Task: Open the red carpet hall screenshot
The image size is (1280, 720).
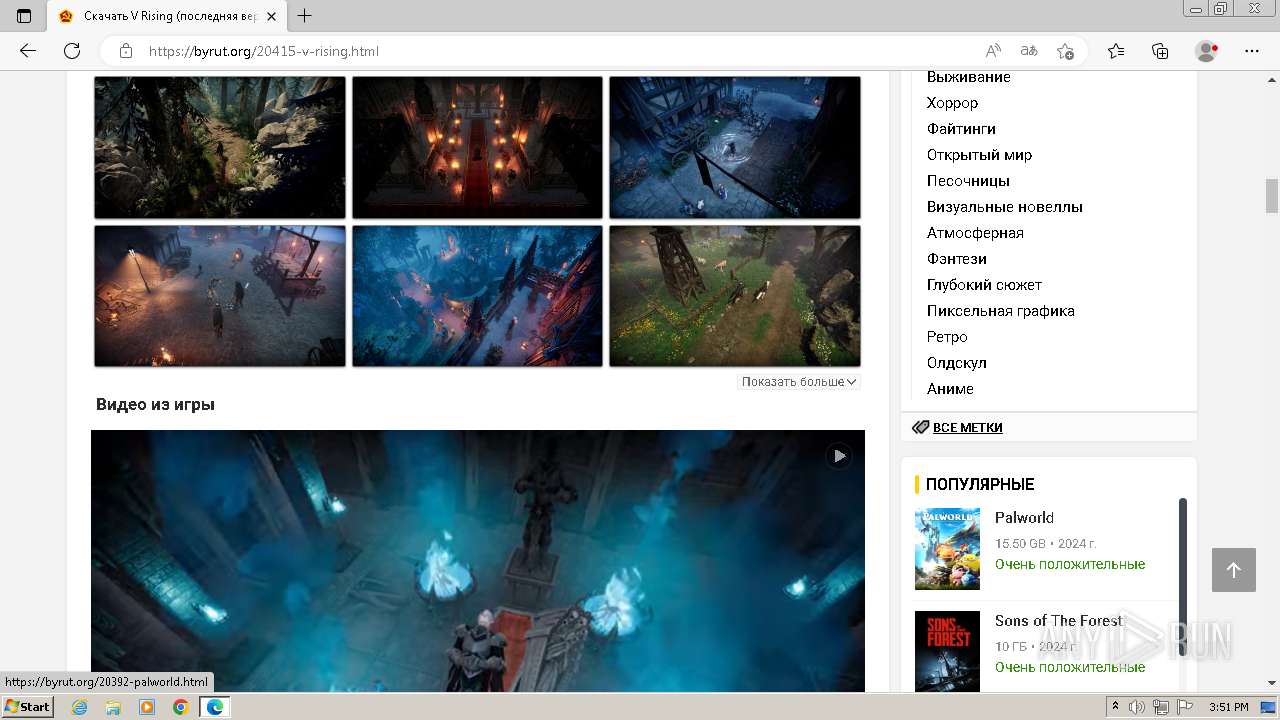Action: point(477,147)
